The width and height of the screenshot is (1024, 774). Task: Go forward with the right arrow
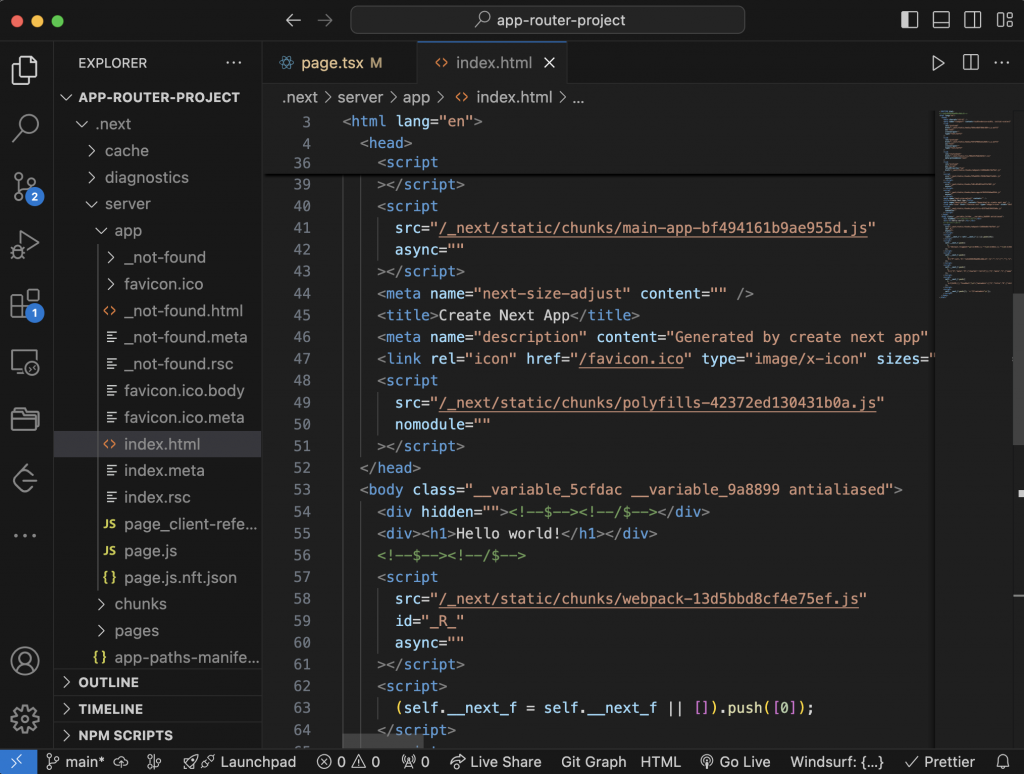click(325, 20)
